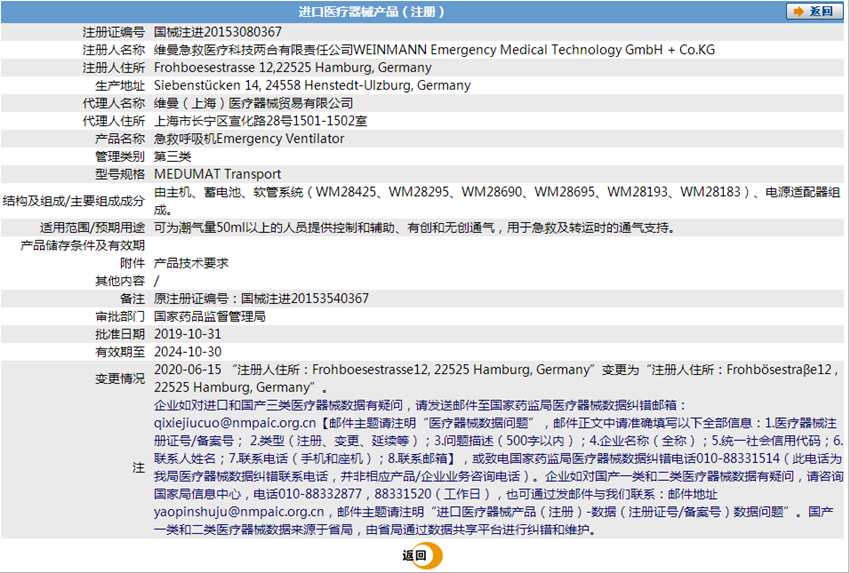The width and height of the screenshot is (850, 573).
Task: Click the 注 label beside the blue note
Action: click(139, 467)
